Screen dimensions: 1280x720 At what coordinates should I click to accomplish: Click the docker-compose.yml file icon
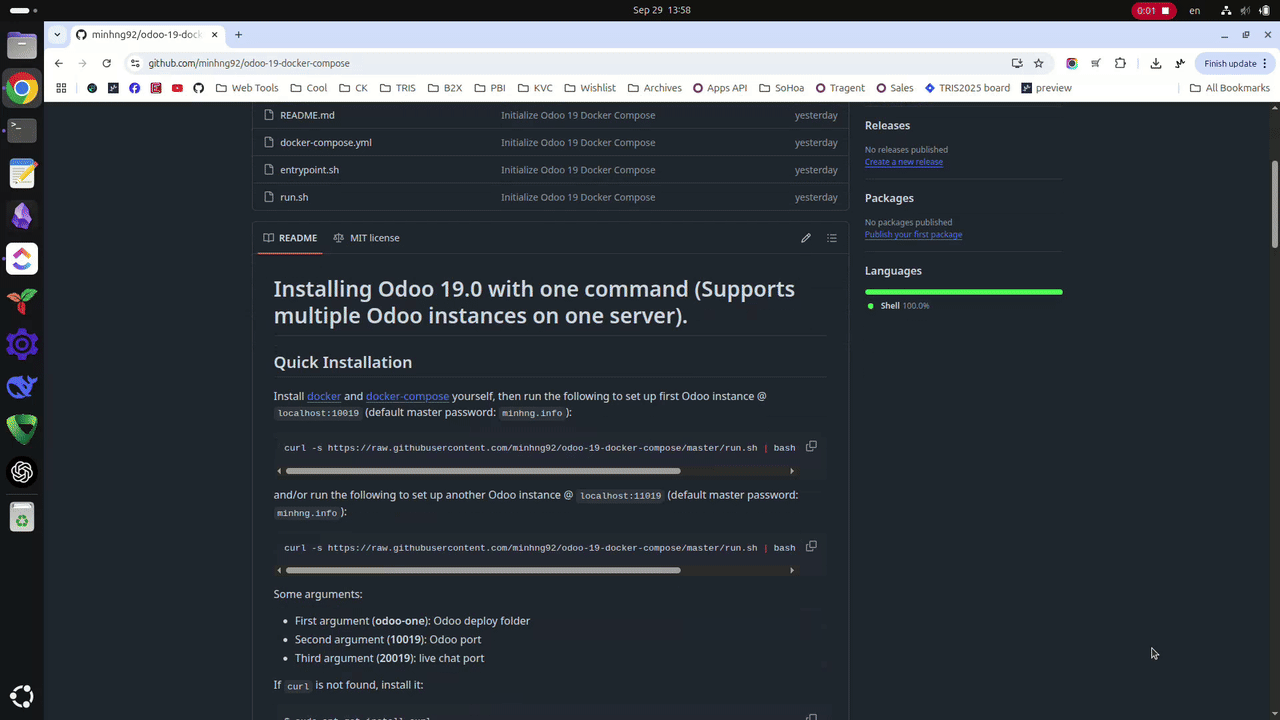click(268, 142)
